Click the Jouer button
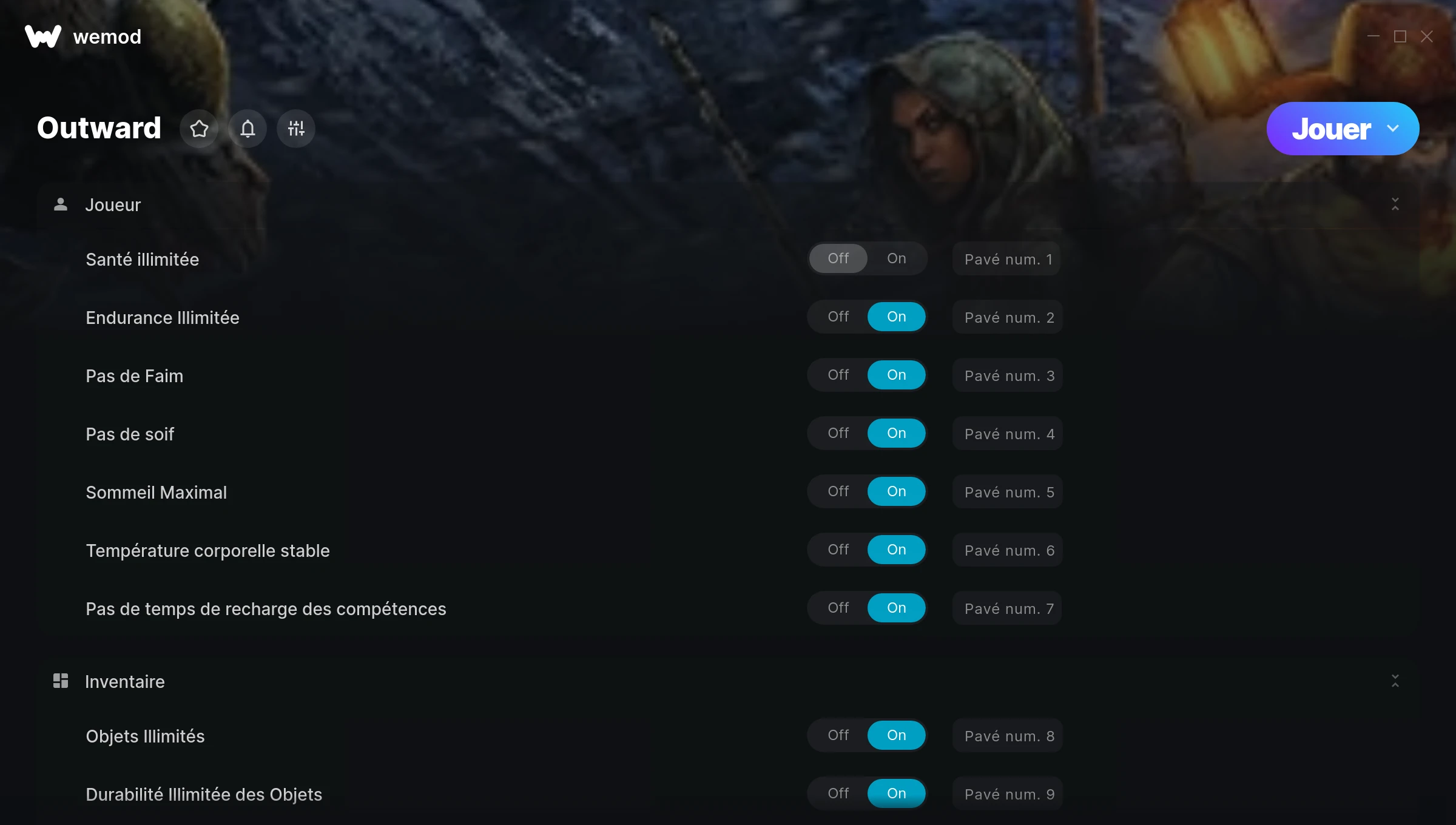 [1331, 129]
